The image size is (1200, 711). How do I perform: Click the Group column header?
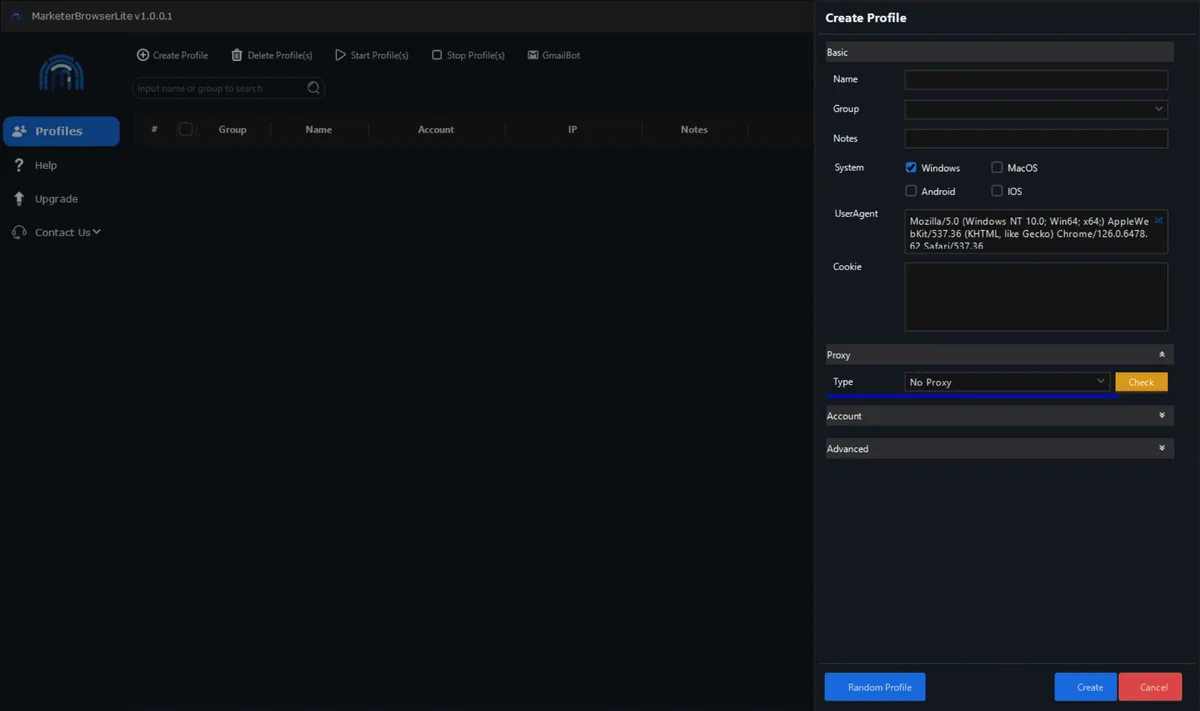(233, 129)
